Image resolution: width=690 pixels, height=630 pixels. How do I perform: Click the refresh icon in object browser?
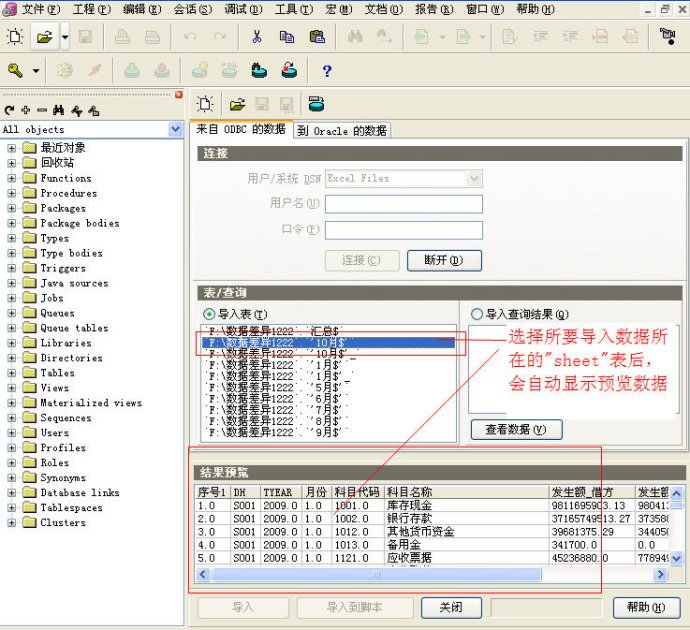coord(9,110)
